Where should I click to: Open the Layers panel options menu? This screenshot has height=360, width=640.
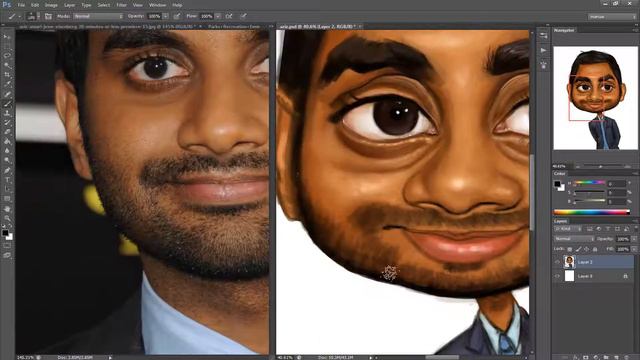pos(635,221)
